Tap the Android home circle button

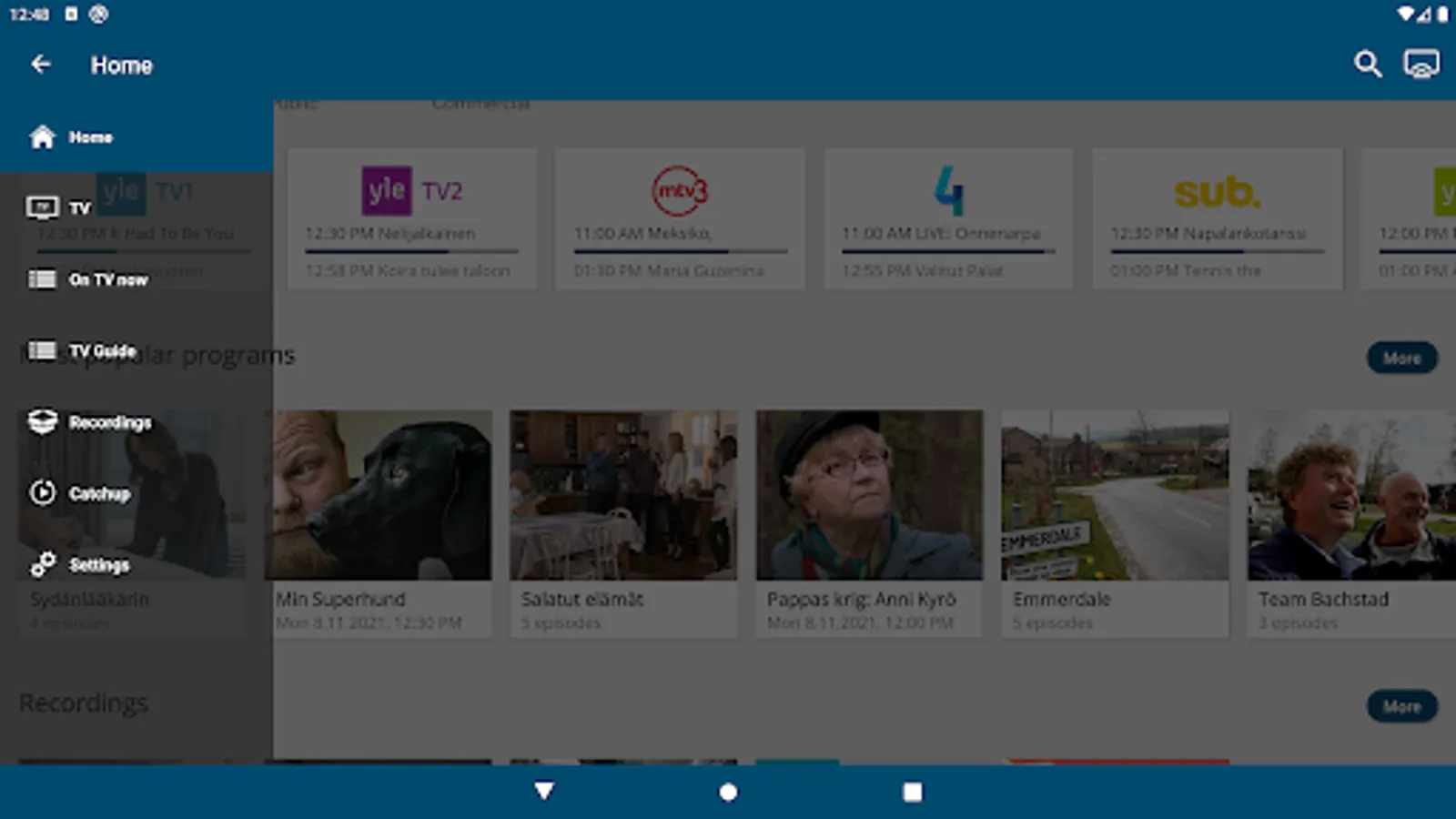728,792
